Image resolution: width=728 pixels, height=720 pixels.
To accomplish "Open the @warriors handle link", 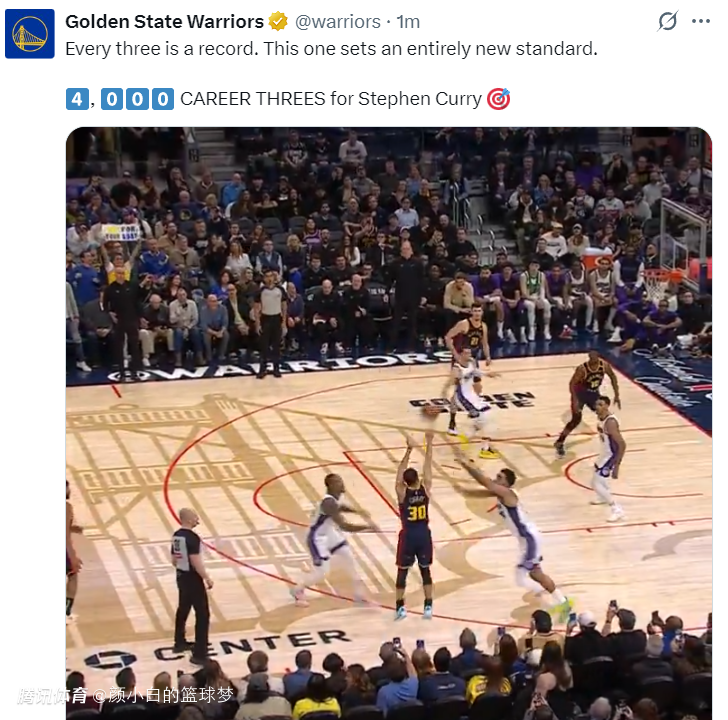I will pos(338,22).
